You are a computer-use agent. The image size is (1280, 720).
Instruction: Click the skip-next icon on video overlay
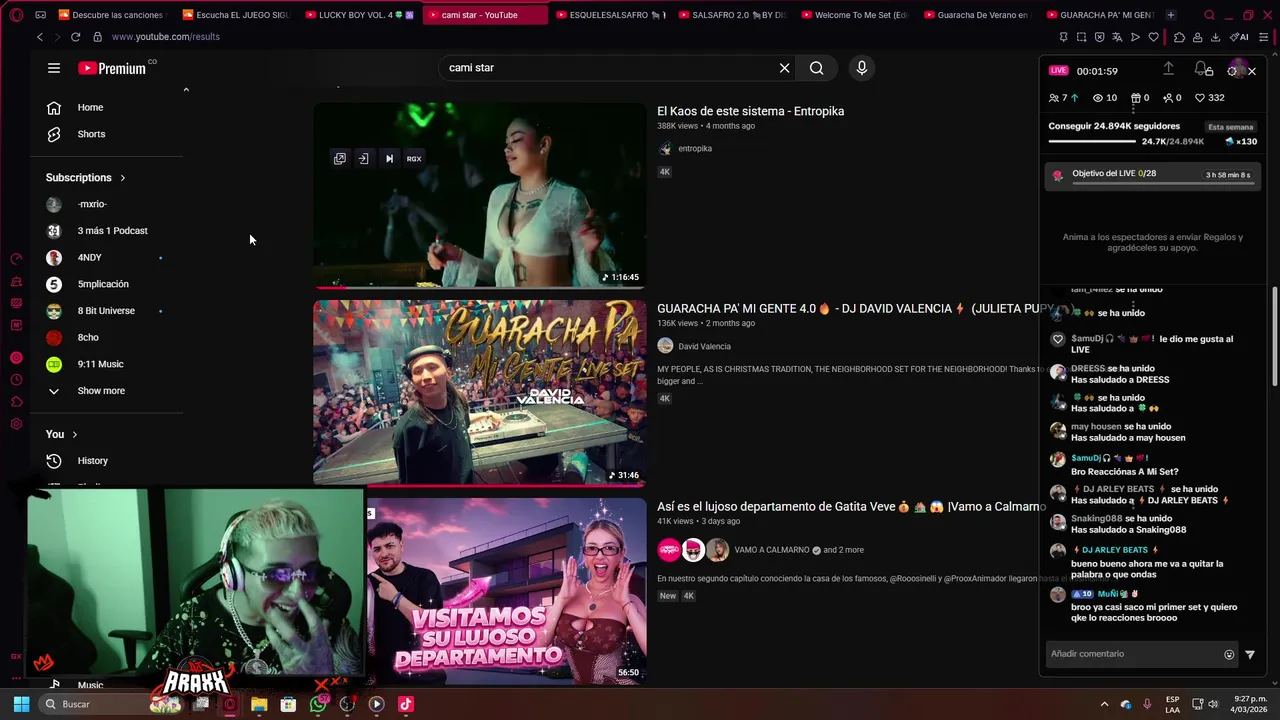pyautogui.click(x=389, y=159)
